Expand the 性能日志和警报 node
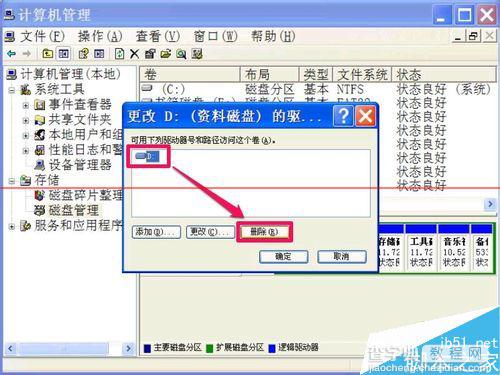Image resolution: width=500 pixels, height=375 pixels. point(26,151)
